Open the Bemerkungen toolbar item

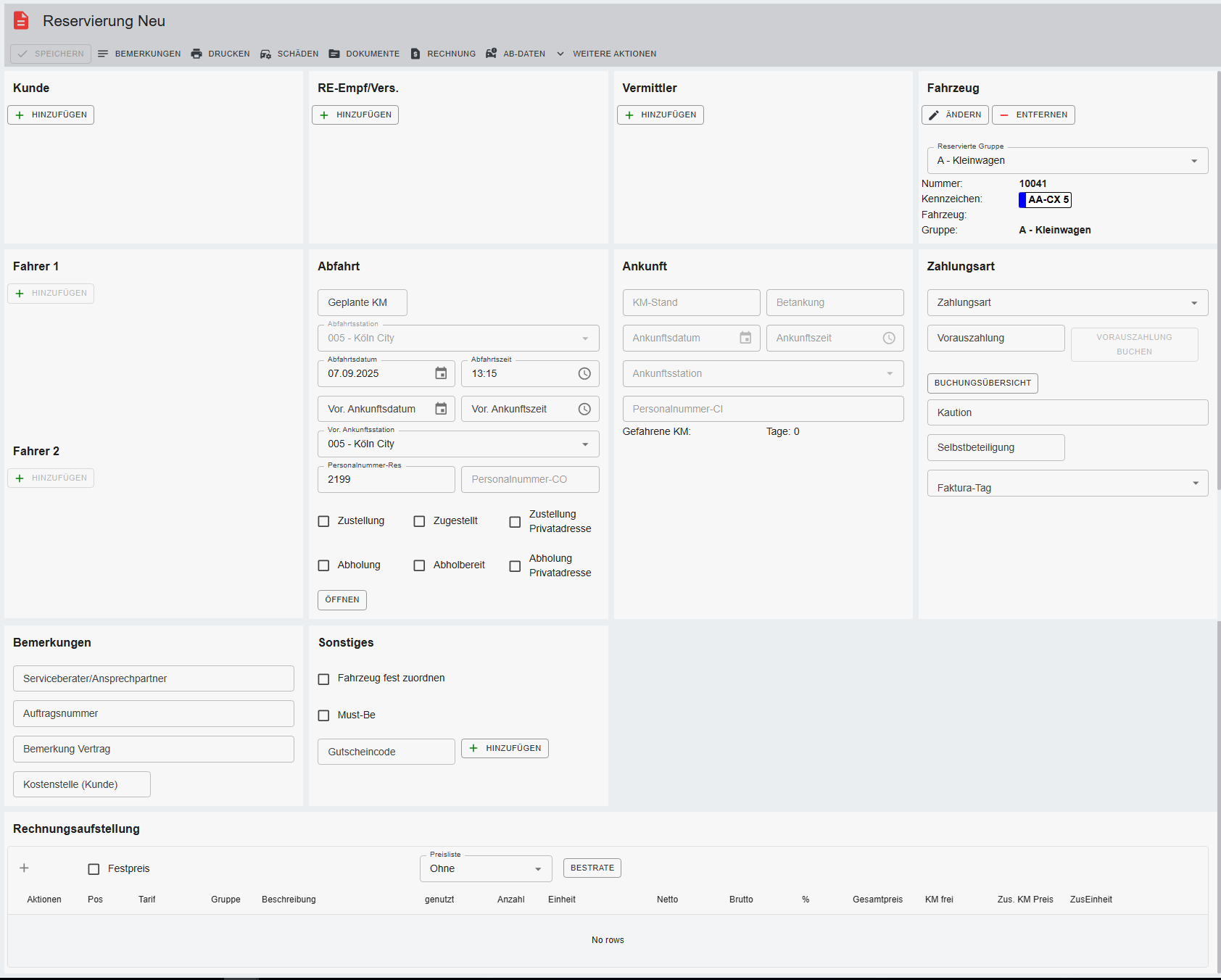[x=139, y=54]
